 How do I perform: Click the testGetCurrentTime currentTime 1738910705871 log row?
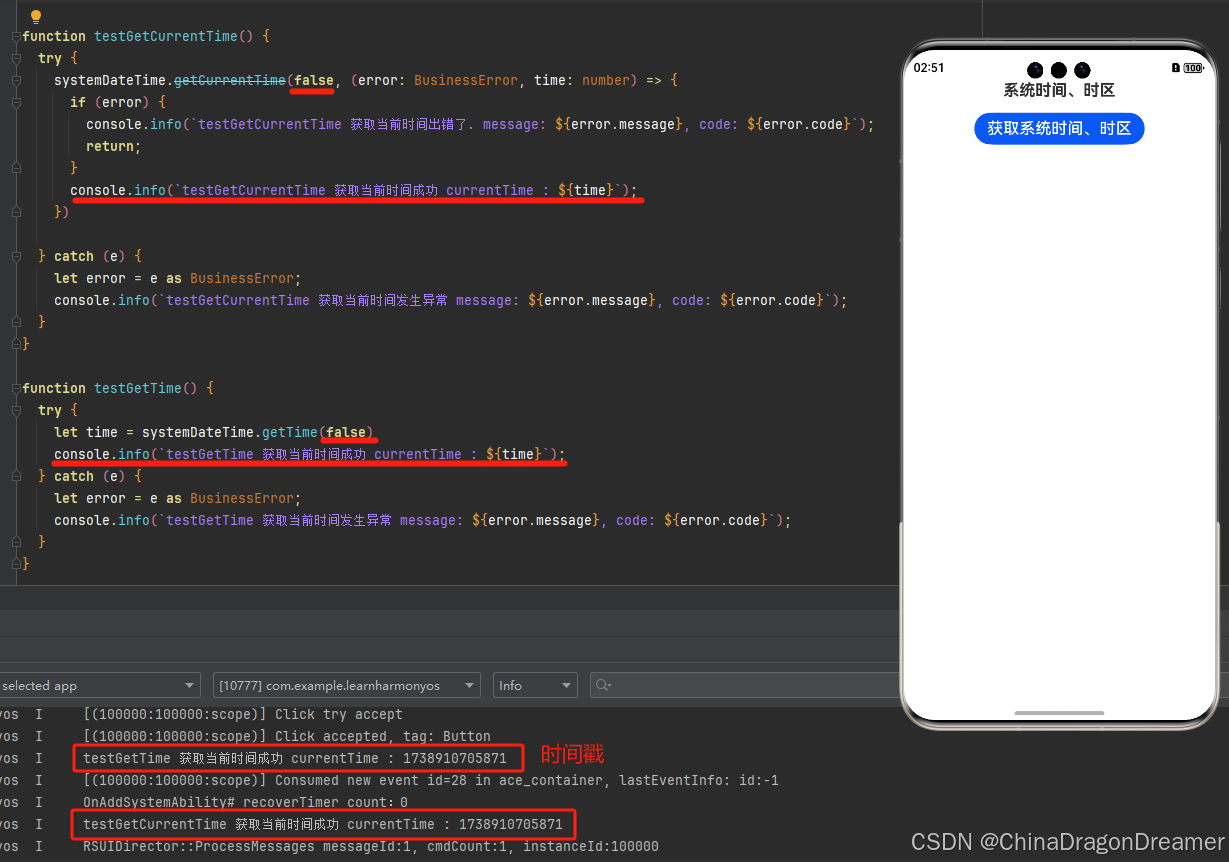pos(323,824)
